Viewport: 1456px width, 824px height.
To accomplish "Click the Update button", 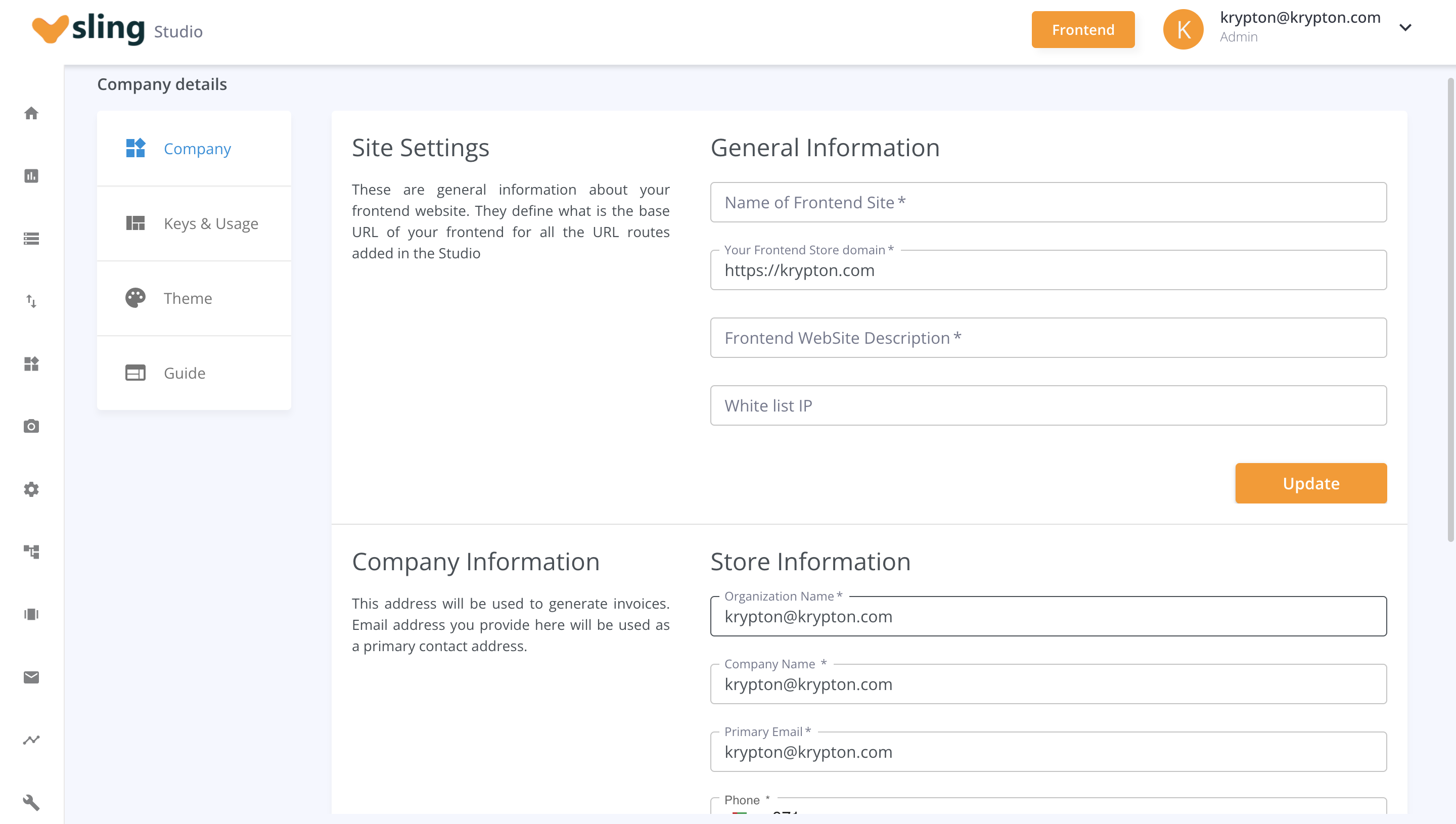I will pyautogui.click(x=1310, y=483).
